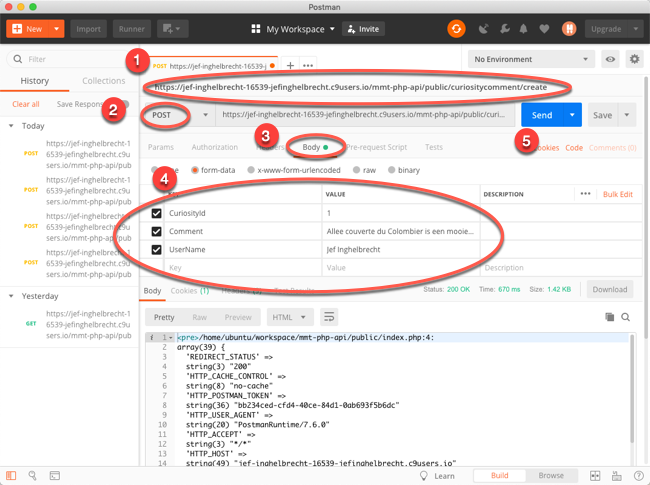Click the blue Send button
650x485 pixels.
pos(542,115)
